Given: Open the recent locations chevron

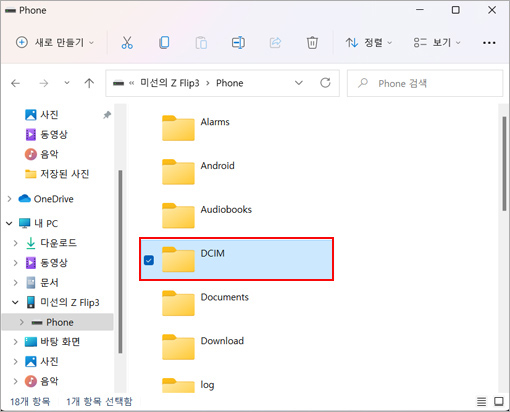Looking at the screenshot, I should 67,83.
